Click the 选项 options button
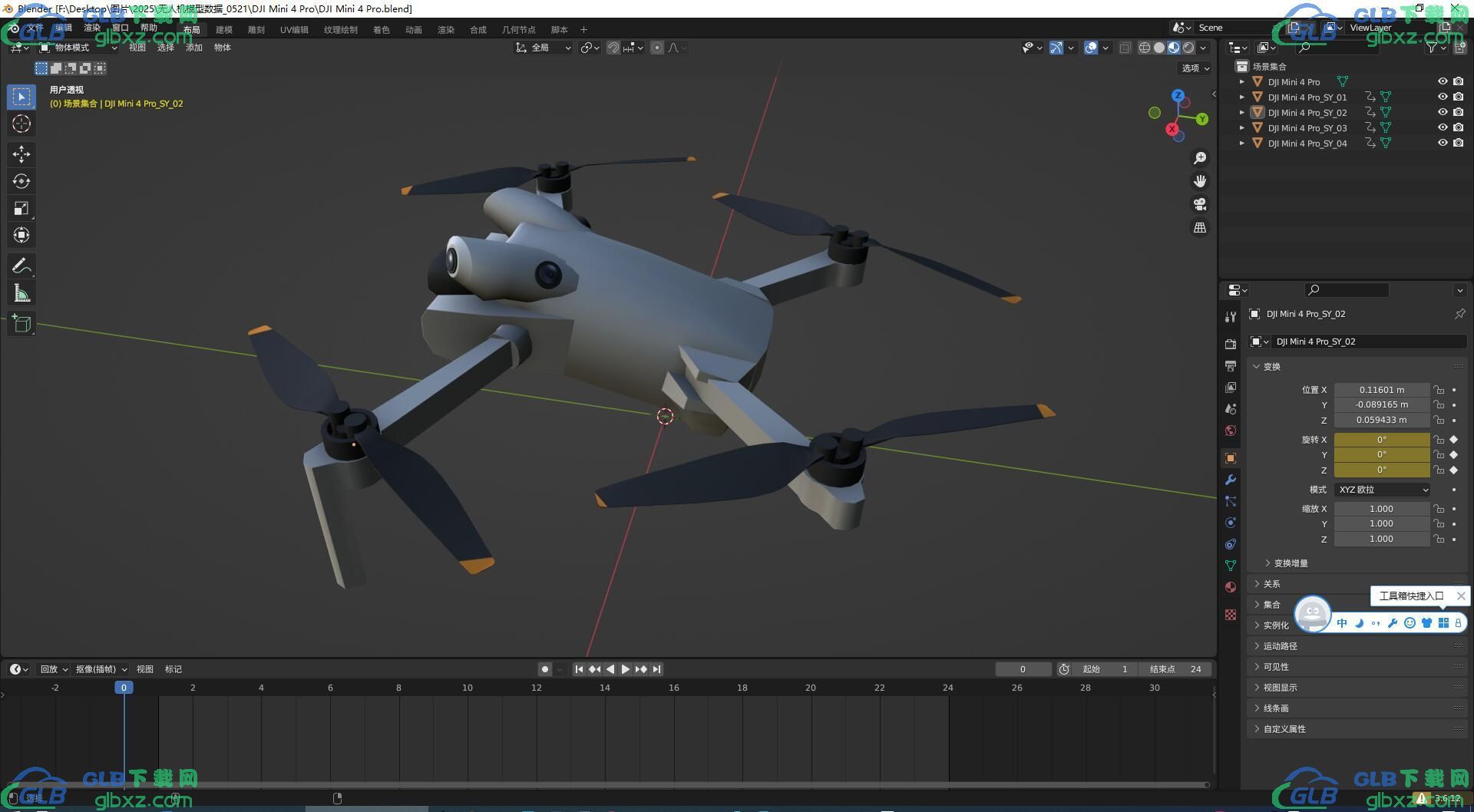 (1195, 68)
